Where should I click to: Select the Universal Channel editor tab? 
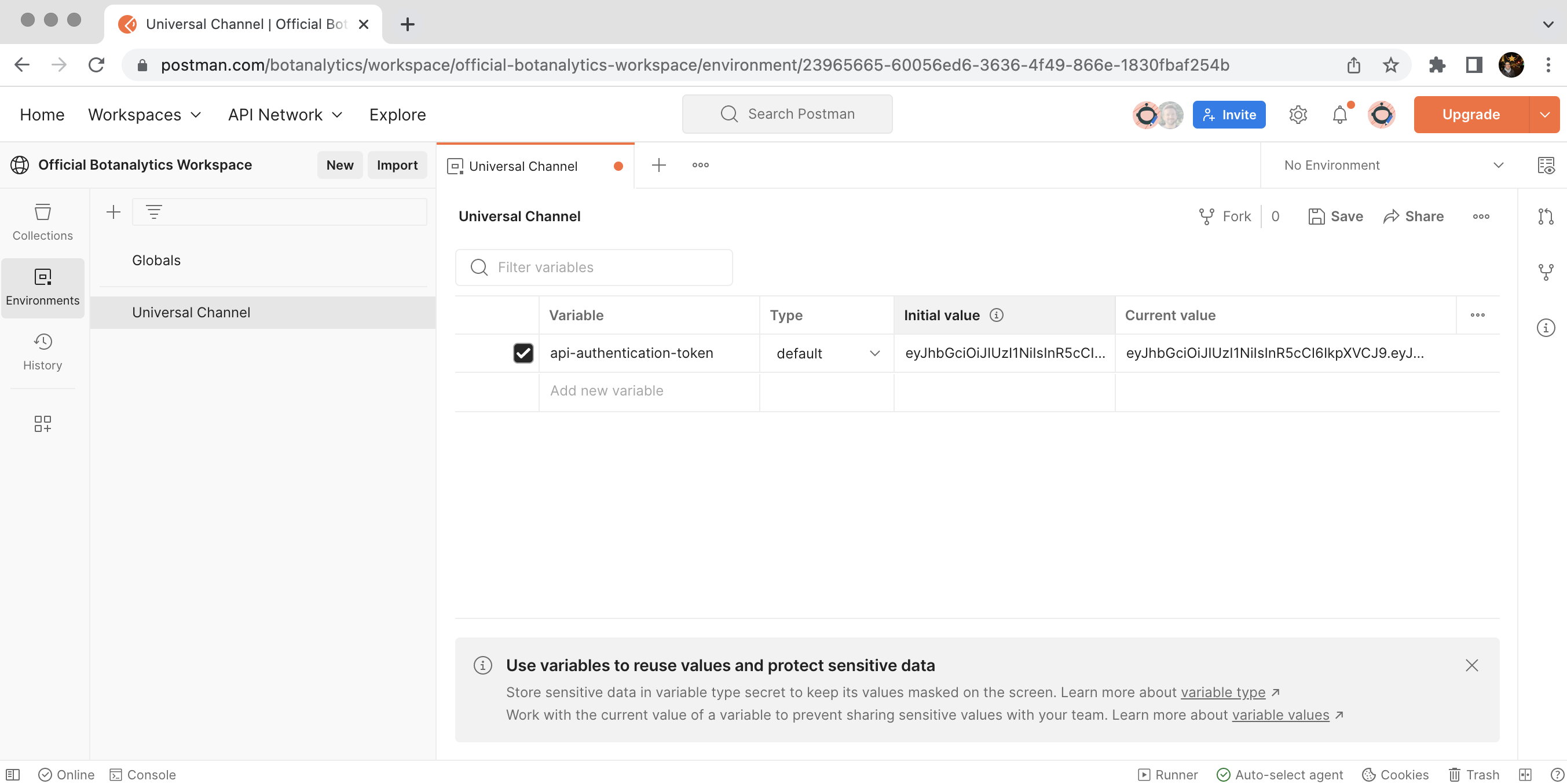click(535, 166)
